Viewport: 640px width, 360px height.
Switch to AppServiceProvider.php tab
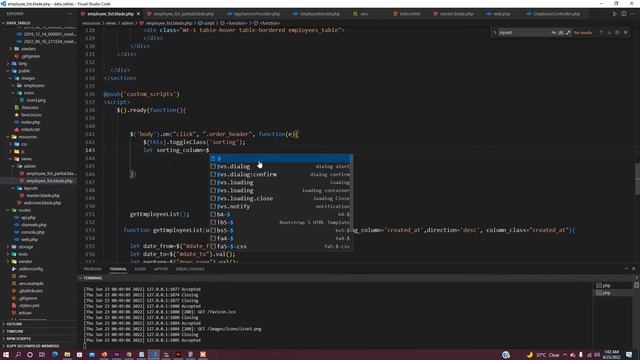click(x=257, y=13)
